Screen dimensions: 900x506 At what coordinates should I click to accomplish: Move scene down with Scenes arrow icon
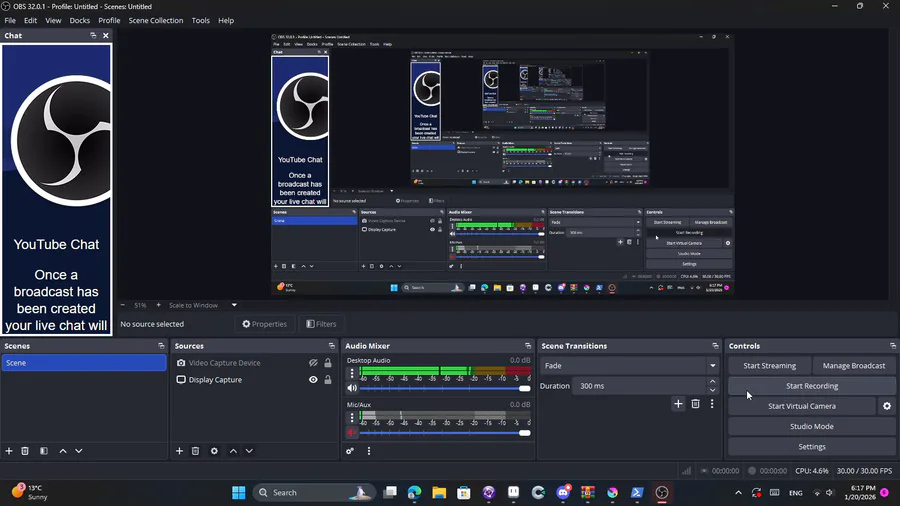point(79,451)
